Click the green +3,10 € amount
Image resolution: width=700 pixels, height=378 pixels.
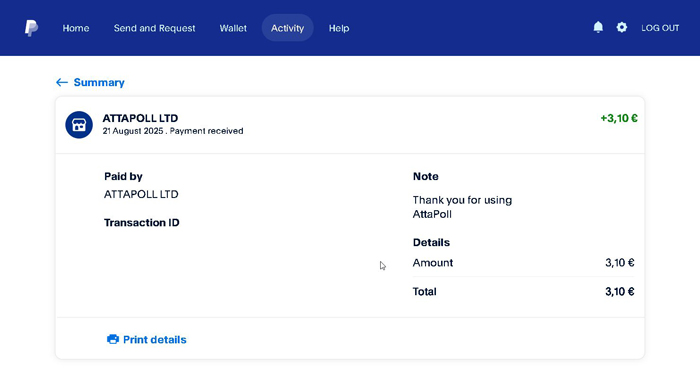click(x=619, y=118)
